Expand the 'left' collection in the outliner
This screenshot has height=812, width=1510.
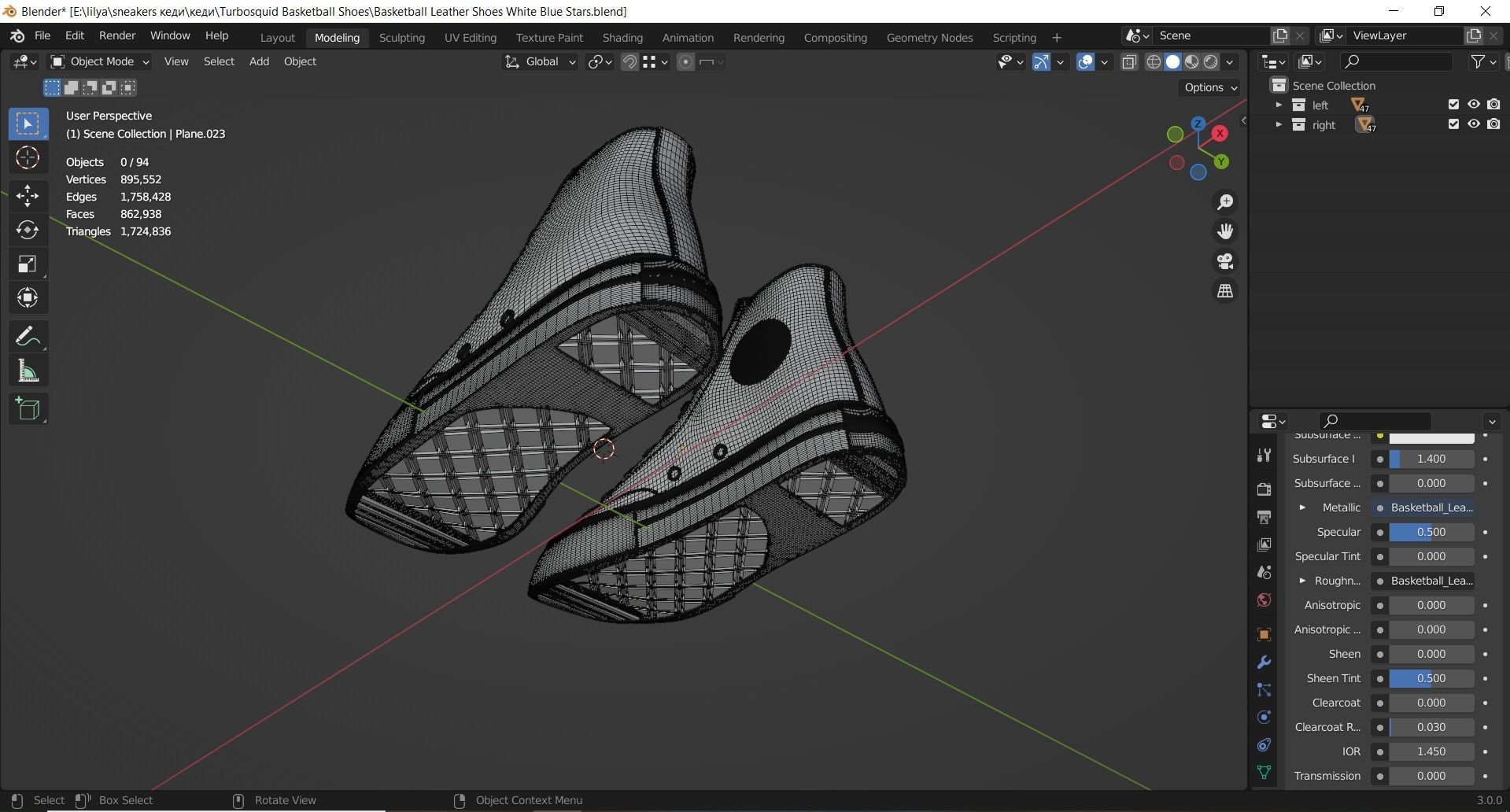[1279, 105]
